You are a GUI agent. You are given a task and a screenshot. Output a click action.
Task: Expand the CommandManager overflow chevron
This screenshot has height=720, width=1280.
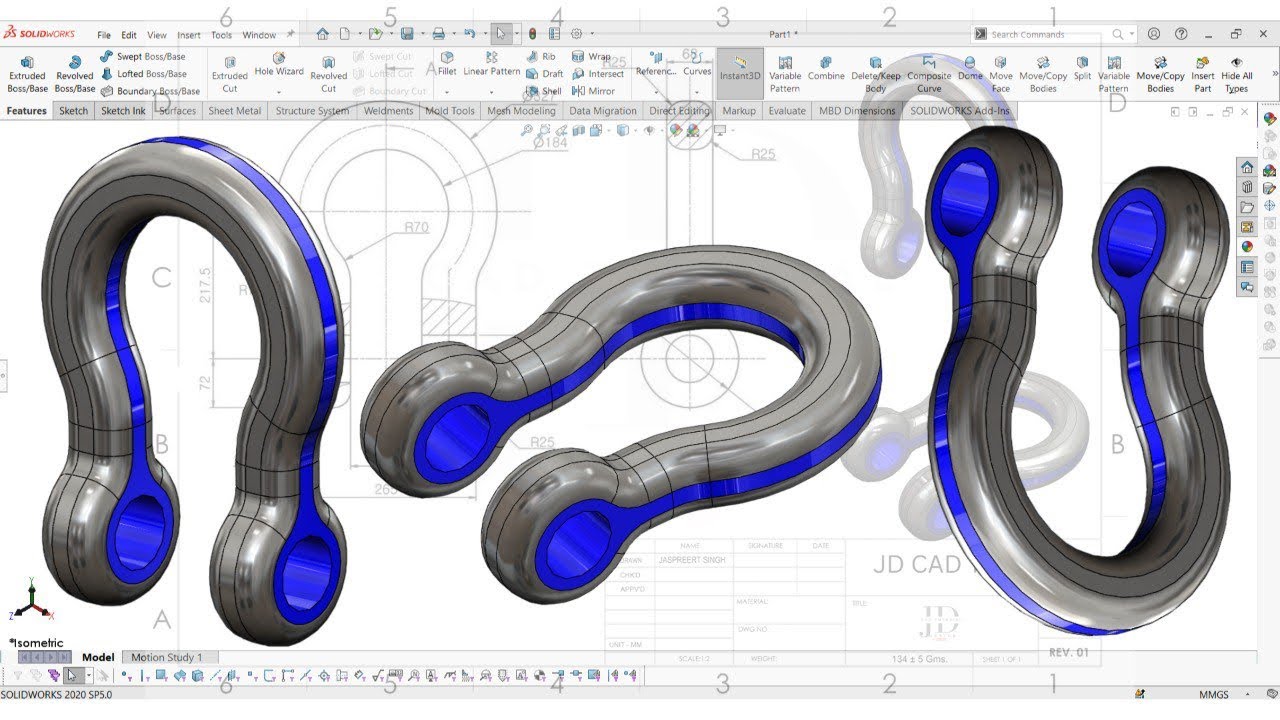pos(1274,74)
